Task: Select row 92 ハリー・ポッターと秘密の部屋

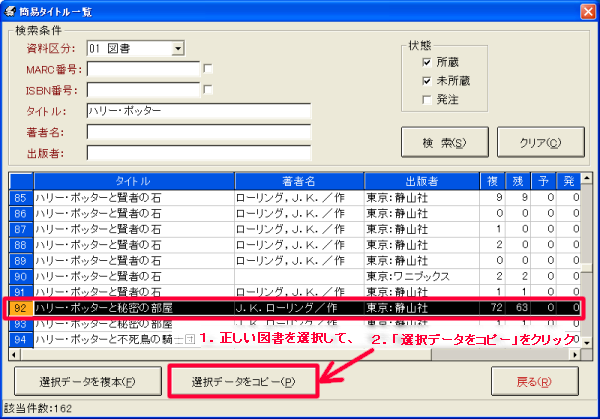Action: click(x=295, y=308)
